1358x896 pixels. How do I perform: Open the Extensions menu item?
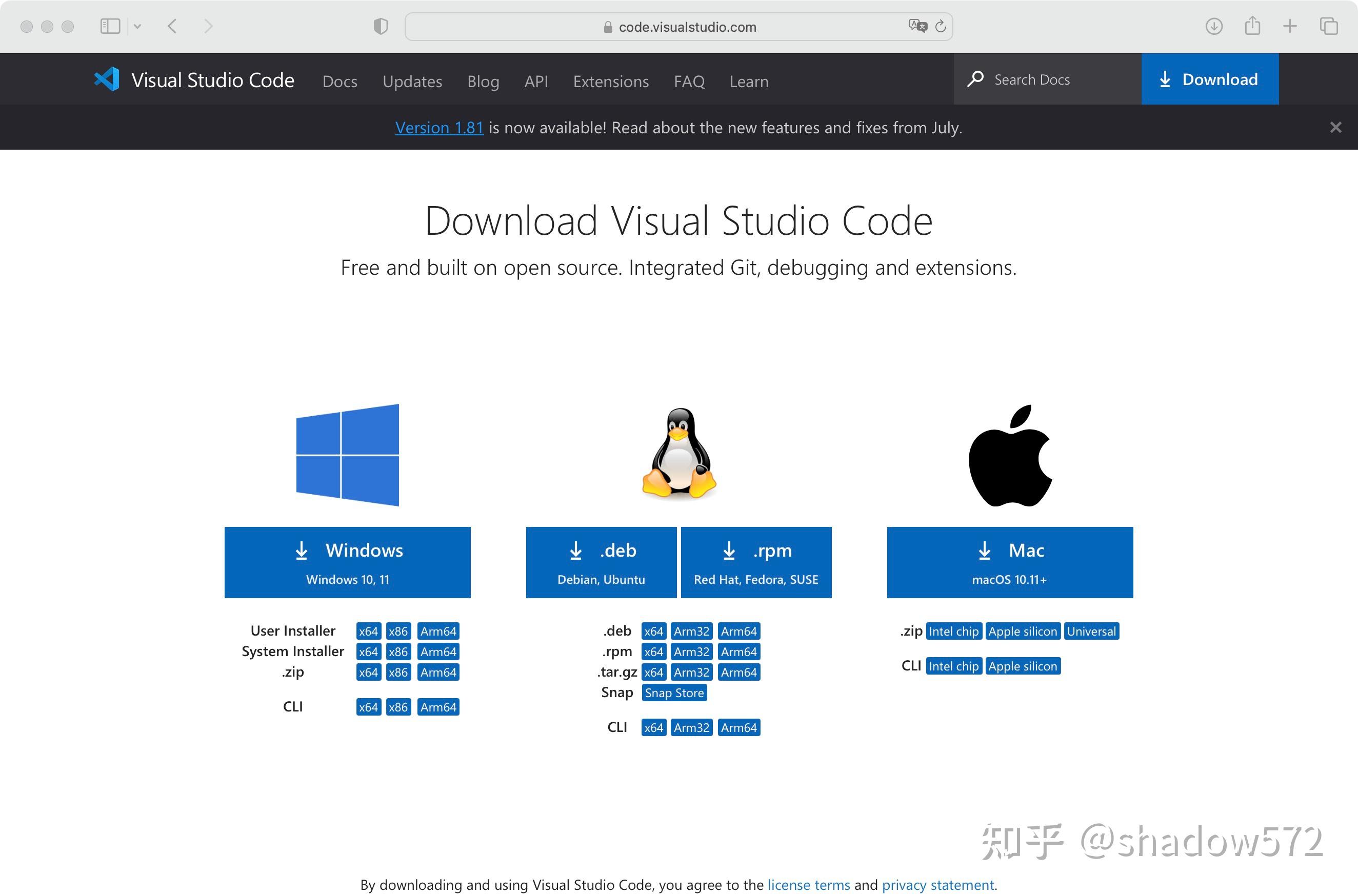pyautogui.click(x=610, y=81)
